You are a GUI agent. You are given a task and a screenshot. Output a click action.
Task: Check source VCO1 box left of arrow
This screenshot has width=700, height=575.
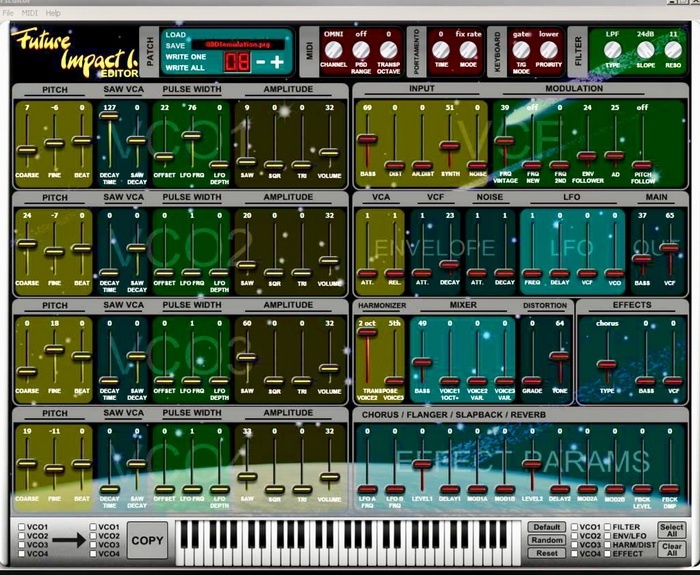pos(21,527)
